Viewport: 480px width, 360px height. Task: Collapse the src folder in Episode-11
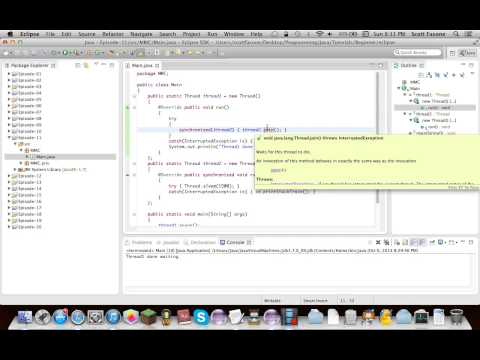pos(15,144)
